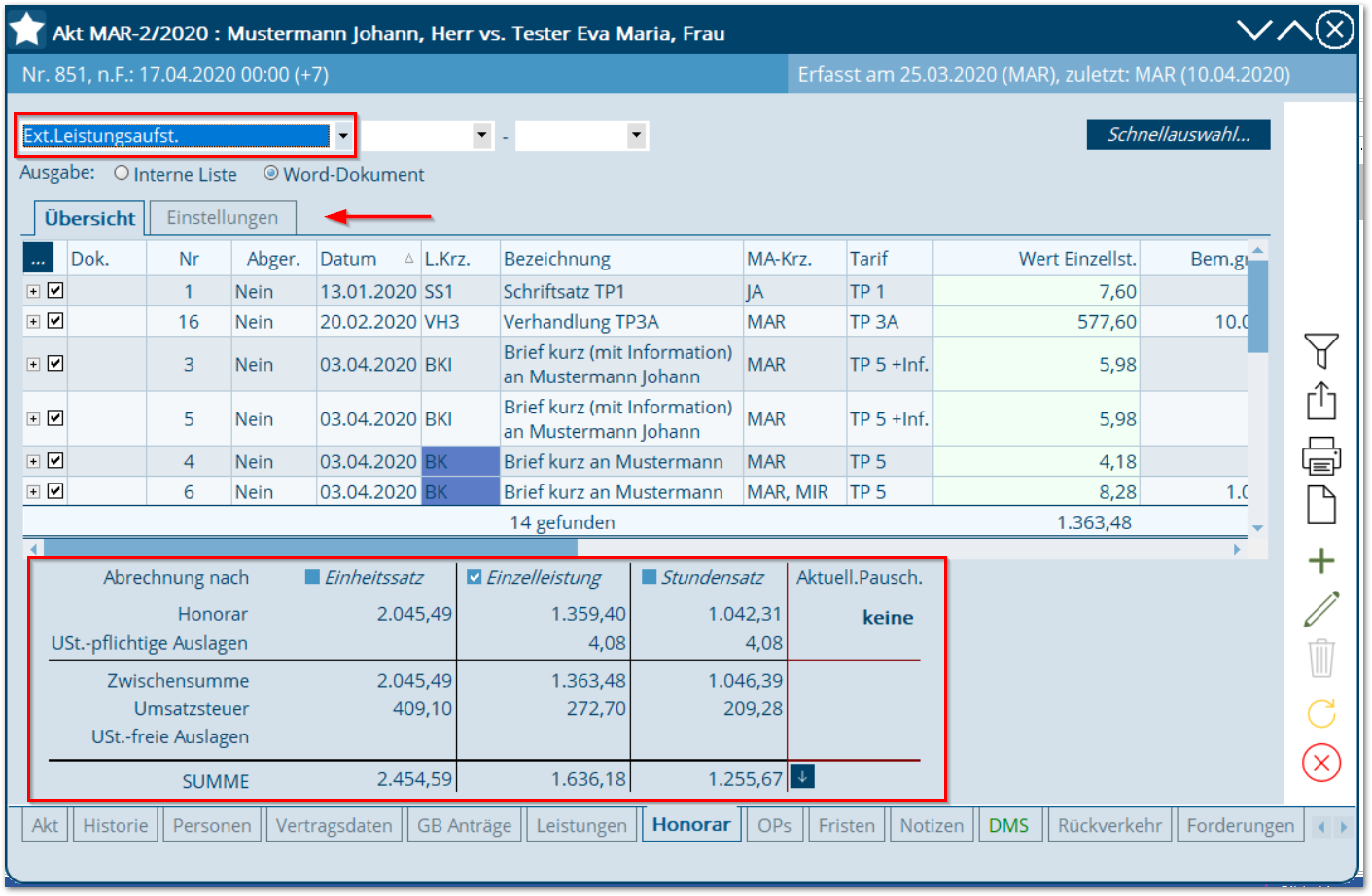Screen dimensions: 1372x896
Task: Click the column chooser '...' header button
Action: pyautogui.click(x=38, y=258)
